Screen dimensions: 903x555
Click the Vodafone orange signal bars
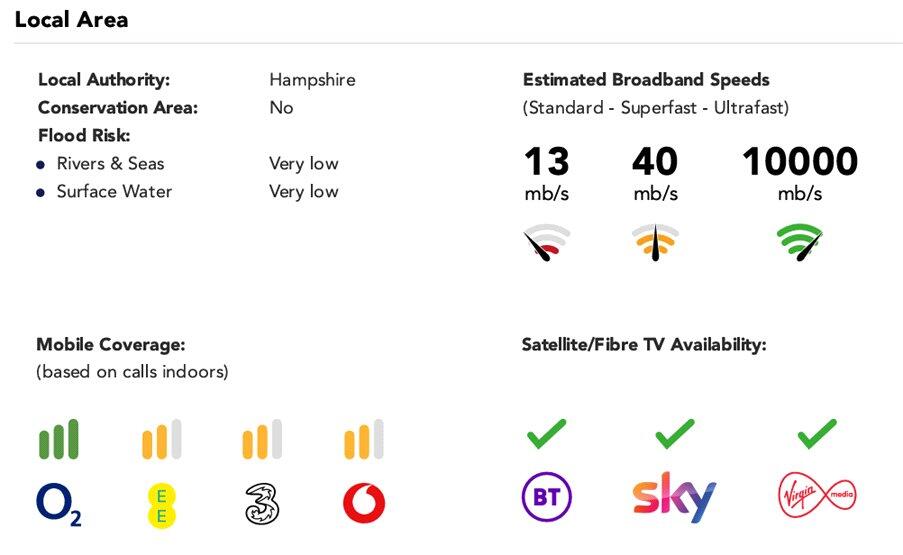click(363, 440)
